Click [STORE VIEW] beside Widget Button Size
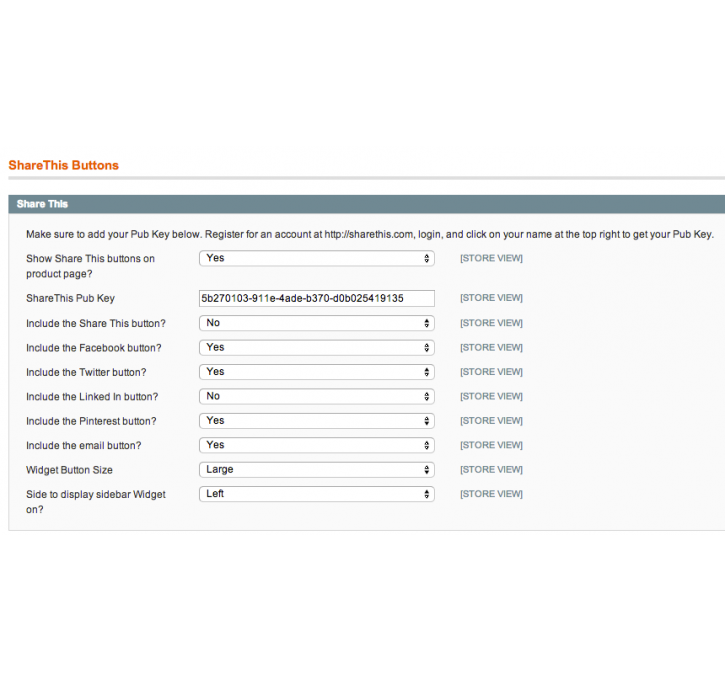The image size is (725, 680). pos(491,470)
